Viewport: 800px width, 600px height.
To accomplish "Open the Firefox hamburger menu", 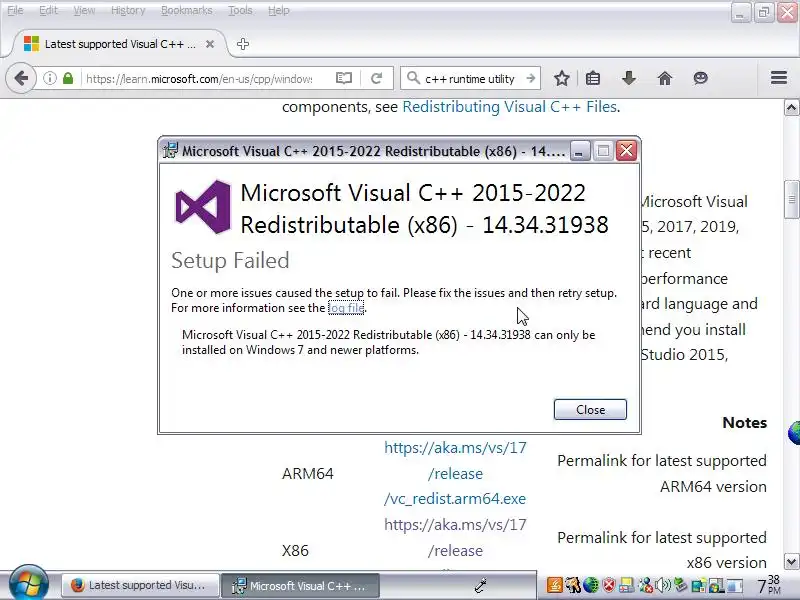I will [x=779, y=78].
